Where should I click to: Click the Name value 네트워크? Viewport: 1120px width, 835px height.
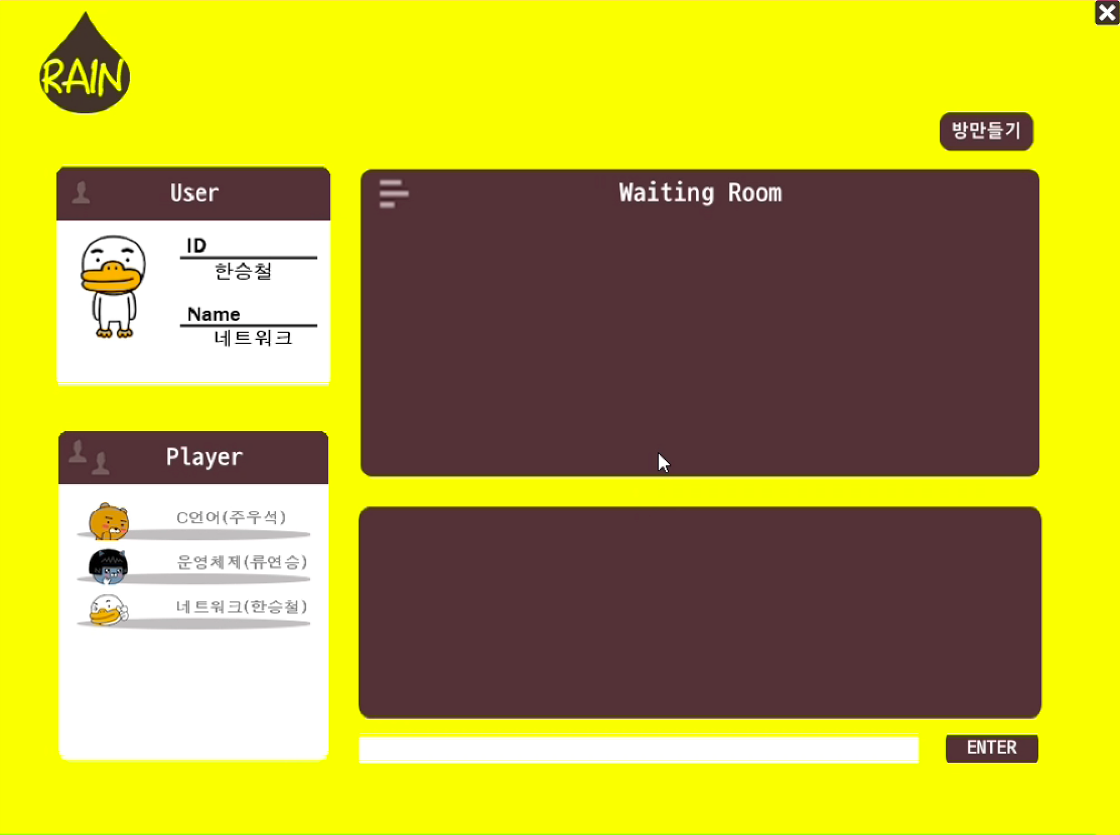(x=253, y=338)
